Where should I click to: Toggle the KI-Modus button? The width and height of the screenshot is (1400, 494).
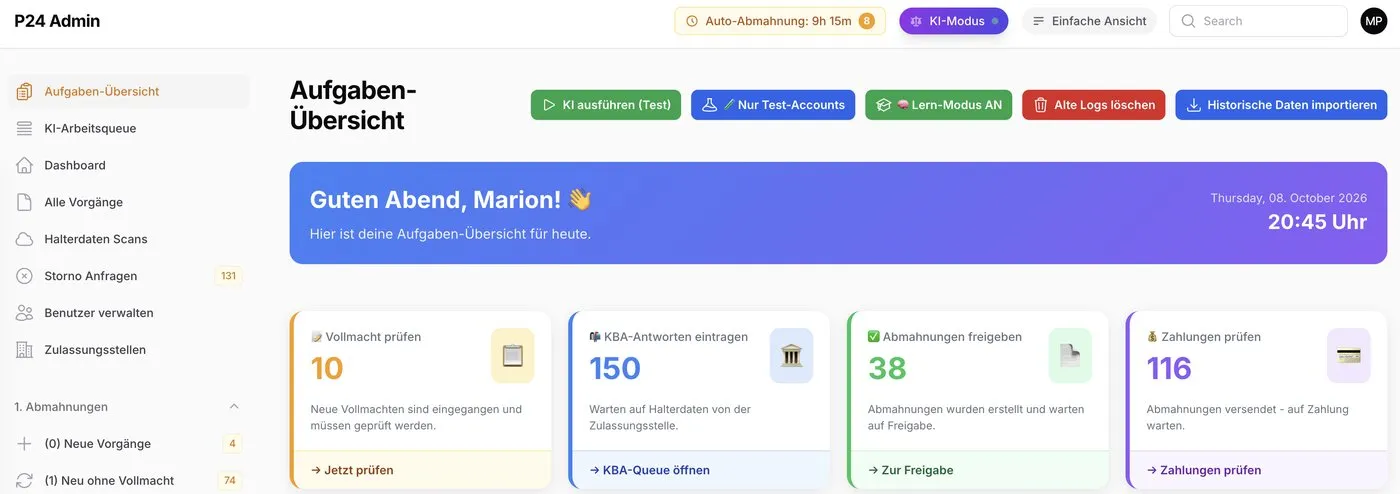pos(953,21)
